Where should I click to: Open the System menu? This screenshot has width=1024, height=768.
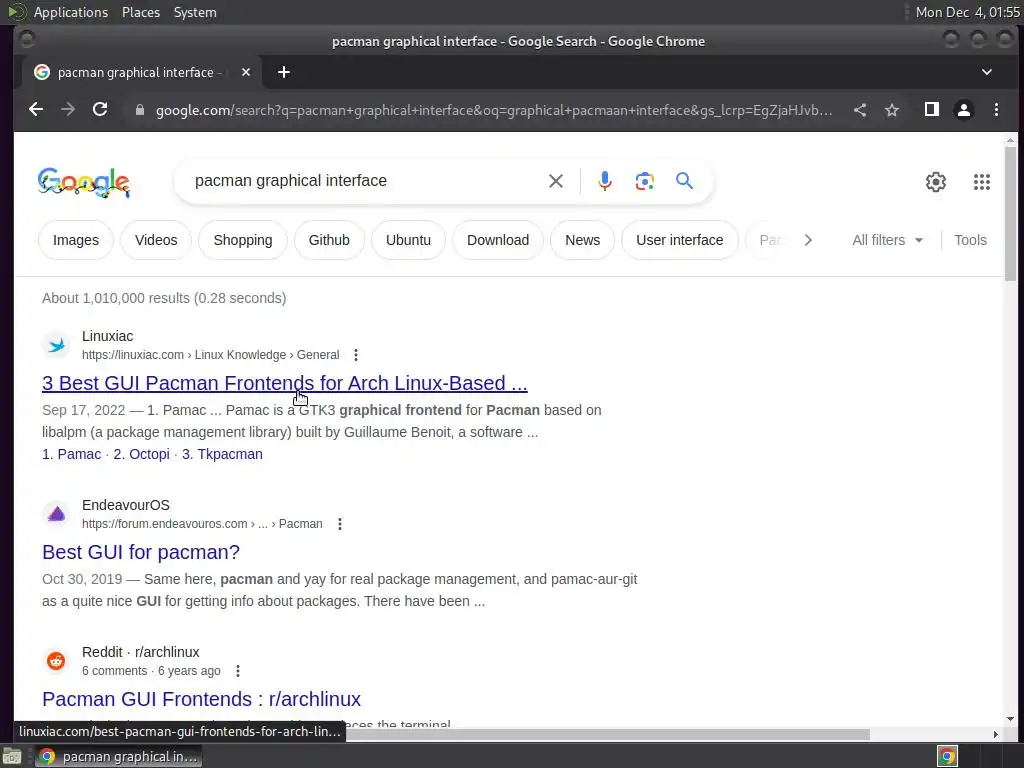[x=195, y=12]
